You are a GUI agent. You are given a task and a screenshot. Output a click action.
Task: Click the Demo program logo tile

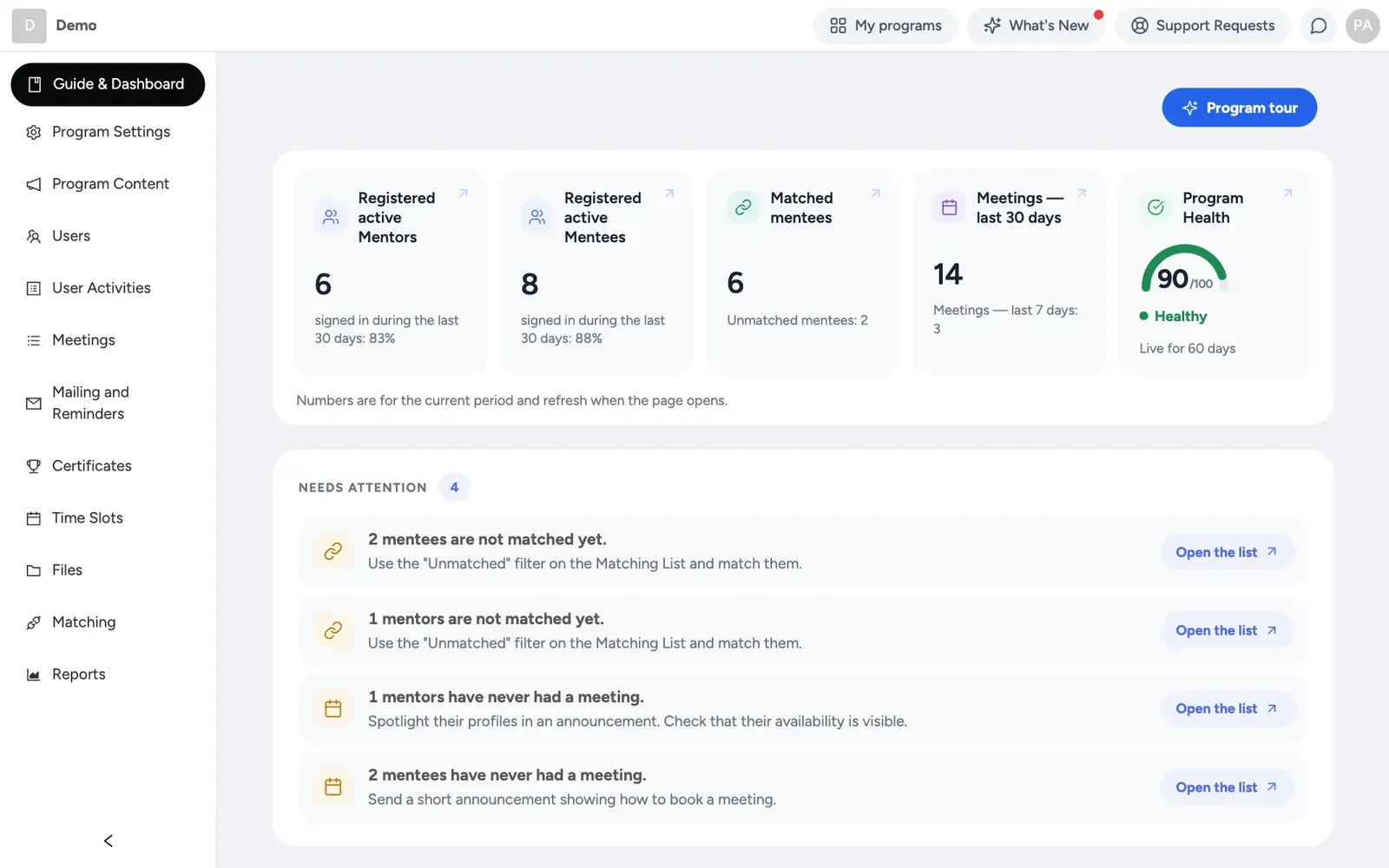(29, 26)
